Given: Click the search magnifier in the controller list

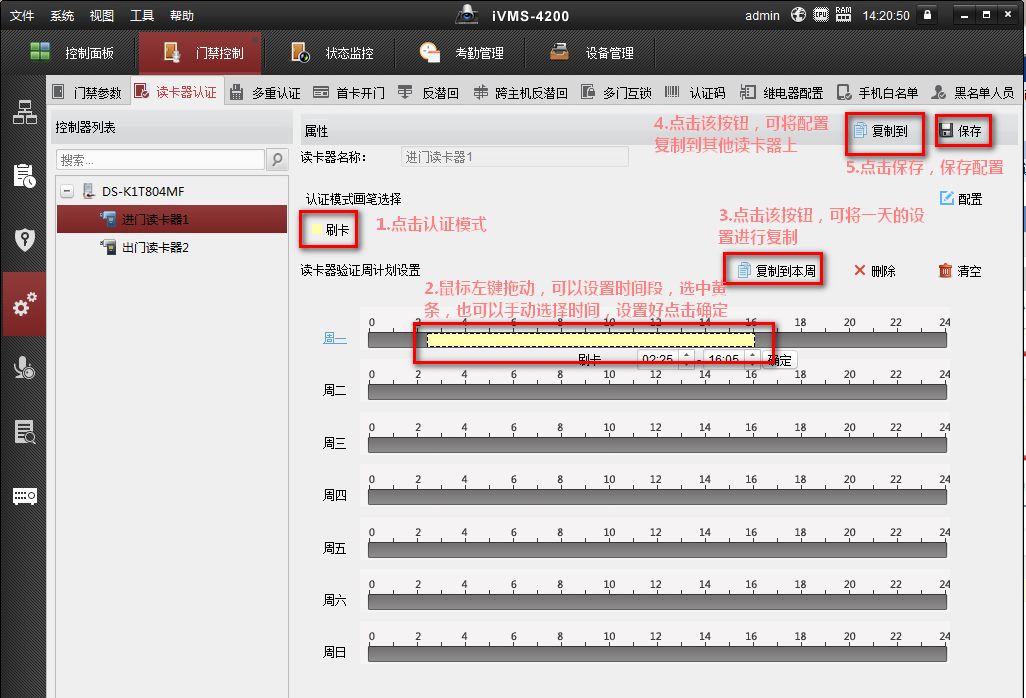Looking at the screenshot, I should click(278, 160).
